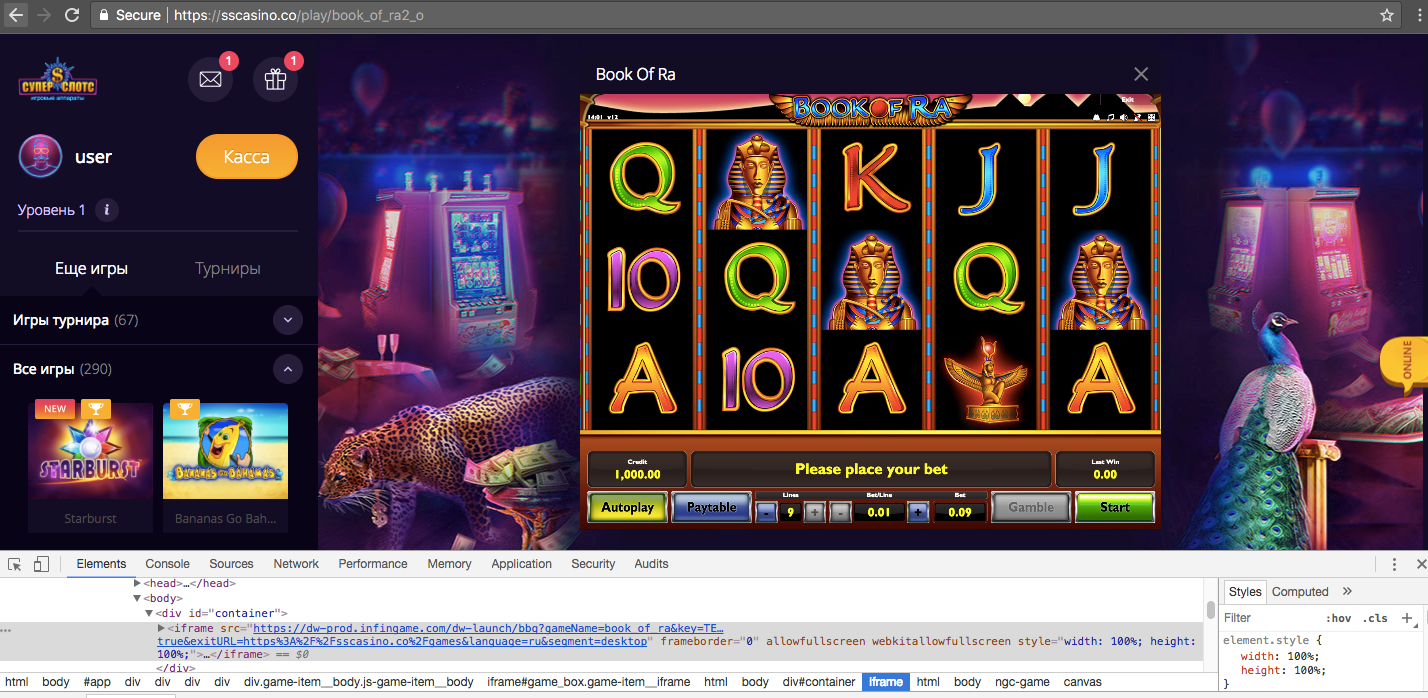Open the Application tab in DevTools
The width and height of the screenshot is (1428, 698).
(521, 564)
